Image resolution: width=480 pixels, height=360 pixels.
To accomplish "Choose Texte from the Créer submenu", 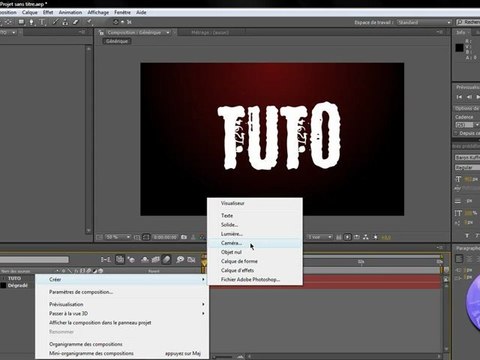I will (255, 216).
